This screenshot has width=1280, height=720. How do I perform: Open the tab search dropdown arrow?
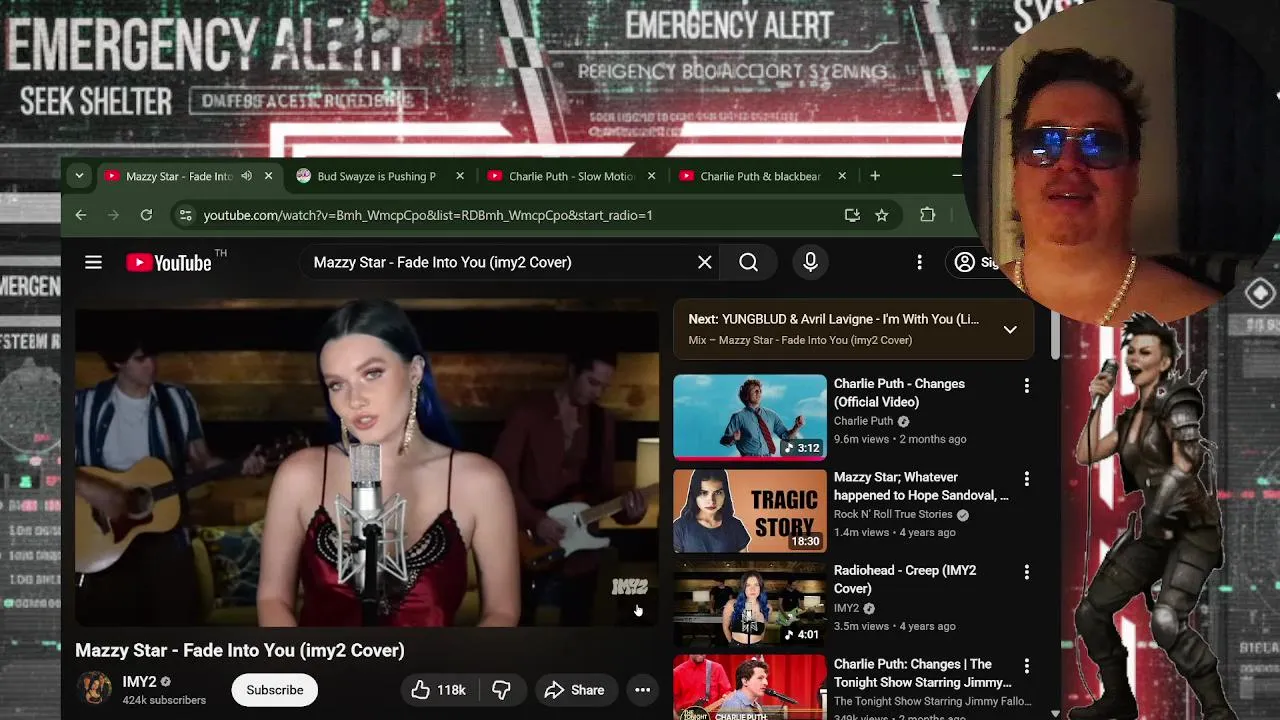[x=79, y=176]
